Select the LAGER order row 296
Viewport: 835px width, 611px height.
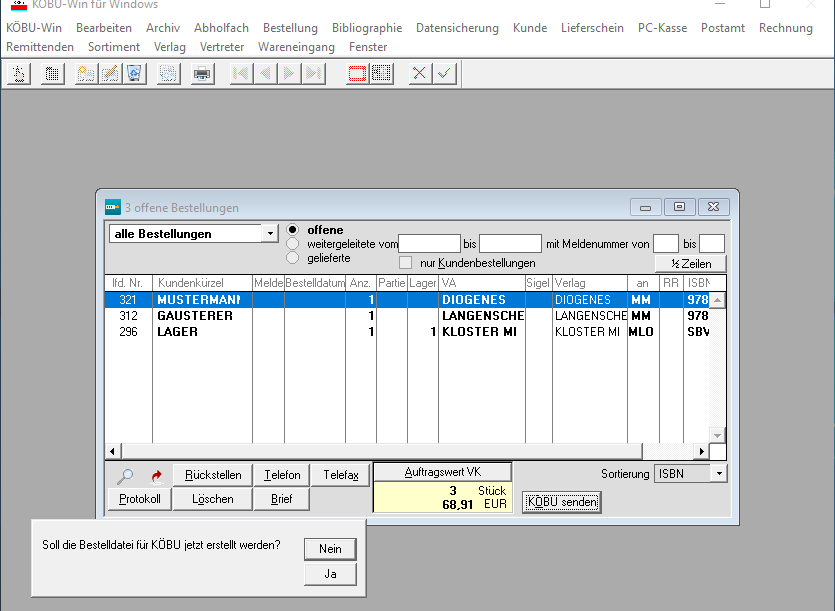pos(407,331)
